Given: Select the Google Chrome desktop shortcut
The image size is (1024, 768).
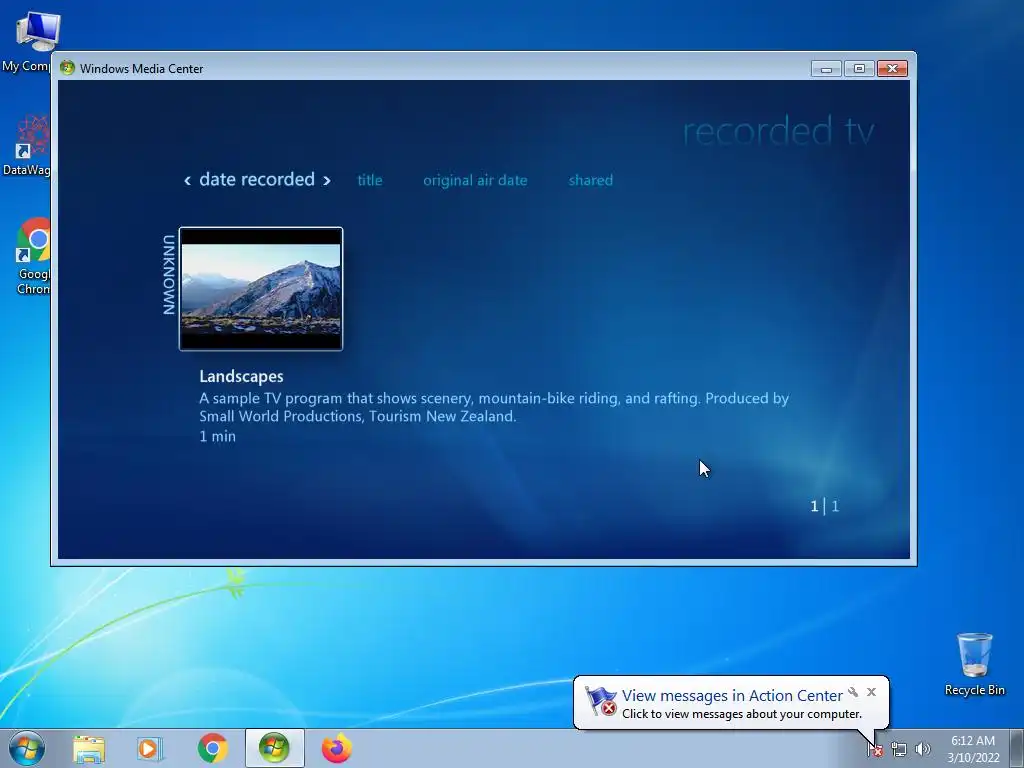Looking at the screenshot, I should coord(33,256).
